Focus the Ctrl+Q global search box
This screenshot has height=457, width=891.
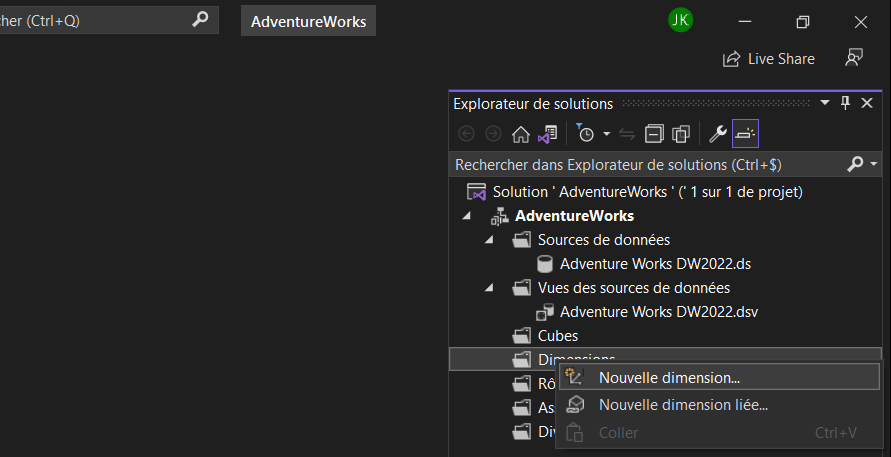[109, 21]
